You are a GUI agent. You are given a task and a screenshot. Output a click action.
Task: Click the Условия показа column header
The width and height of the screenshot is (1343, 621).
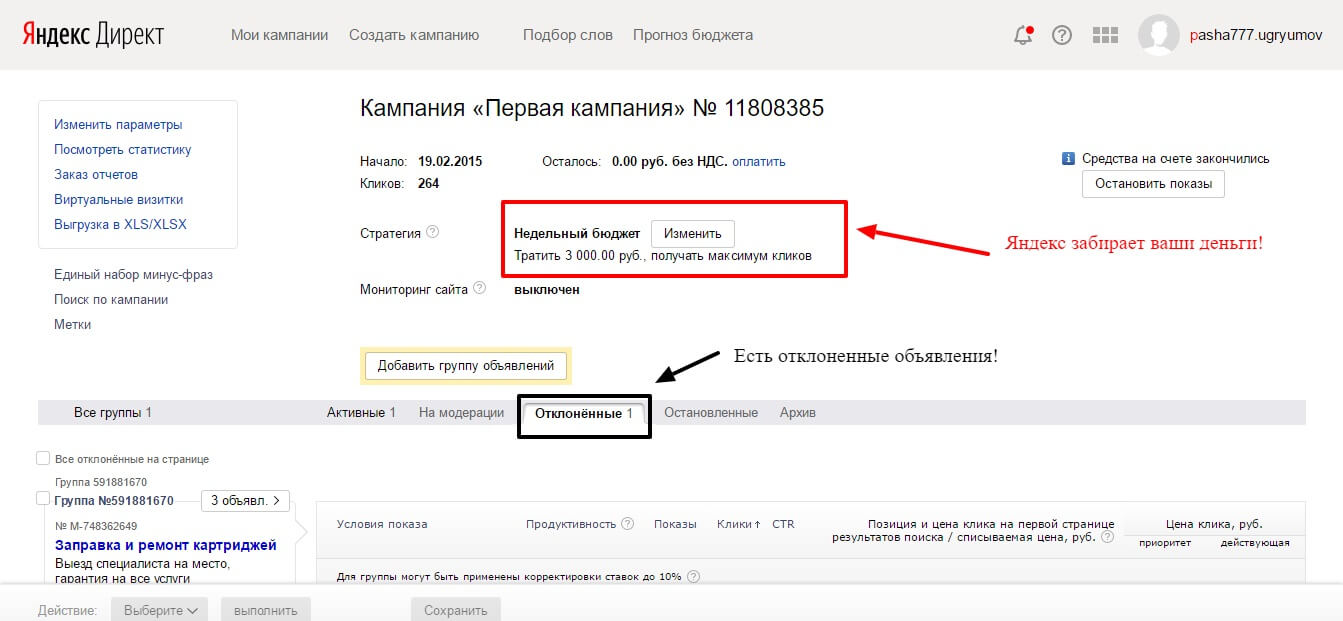click(382, 524)
